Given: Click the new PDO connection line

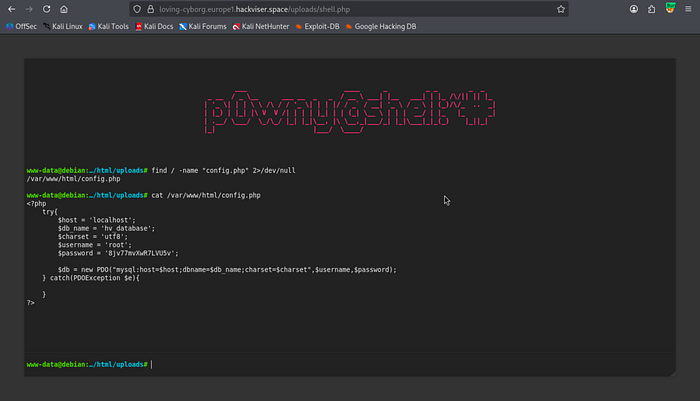Looking at the screenshot, I should pos(227,270).
